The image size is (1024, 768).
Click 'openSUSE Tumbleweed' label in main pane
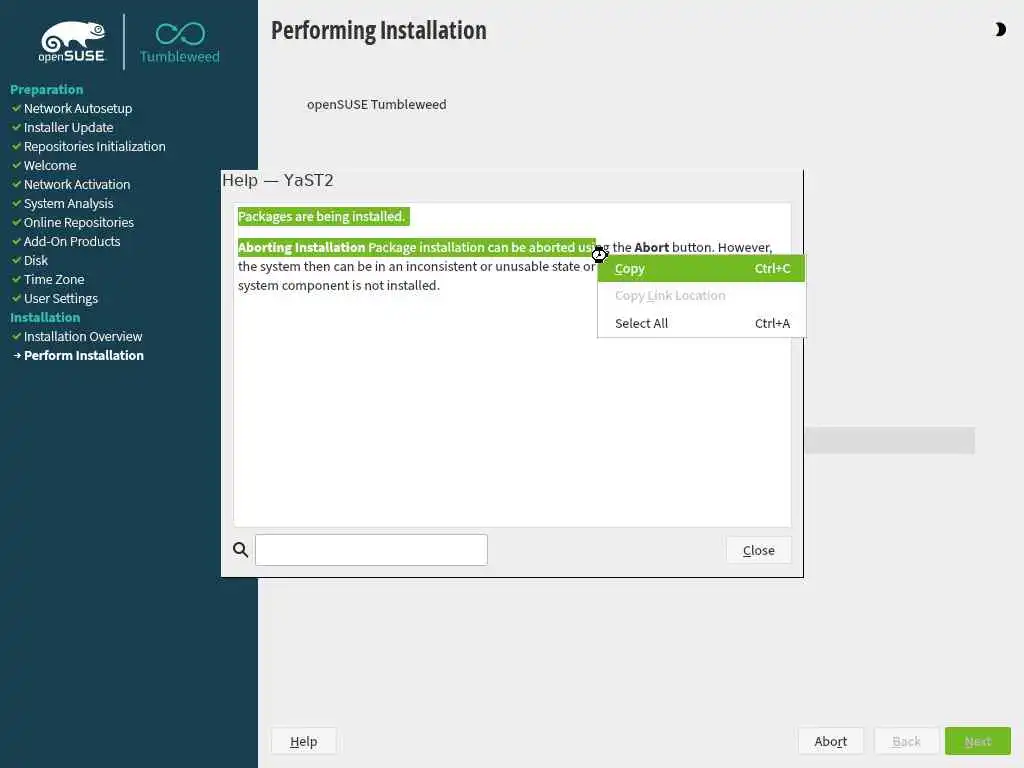tap(377, 104)
